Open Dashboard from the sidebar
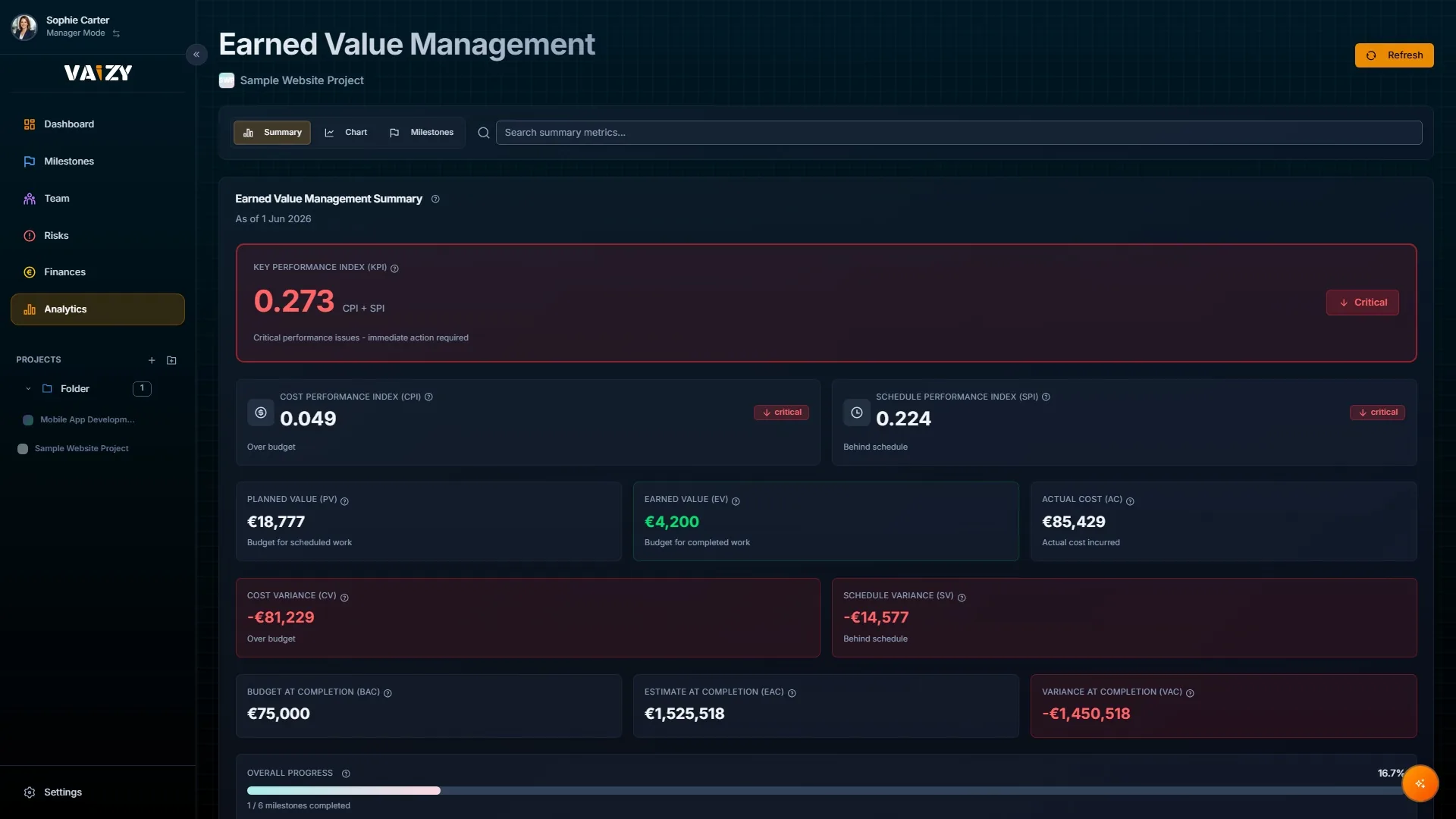 click(98, 124)
